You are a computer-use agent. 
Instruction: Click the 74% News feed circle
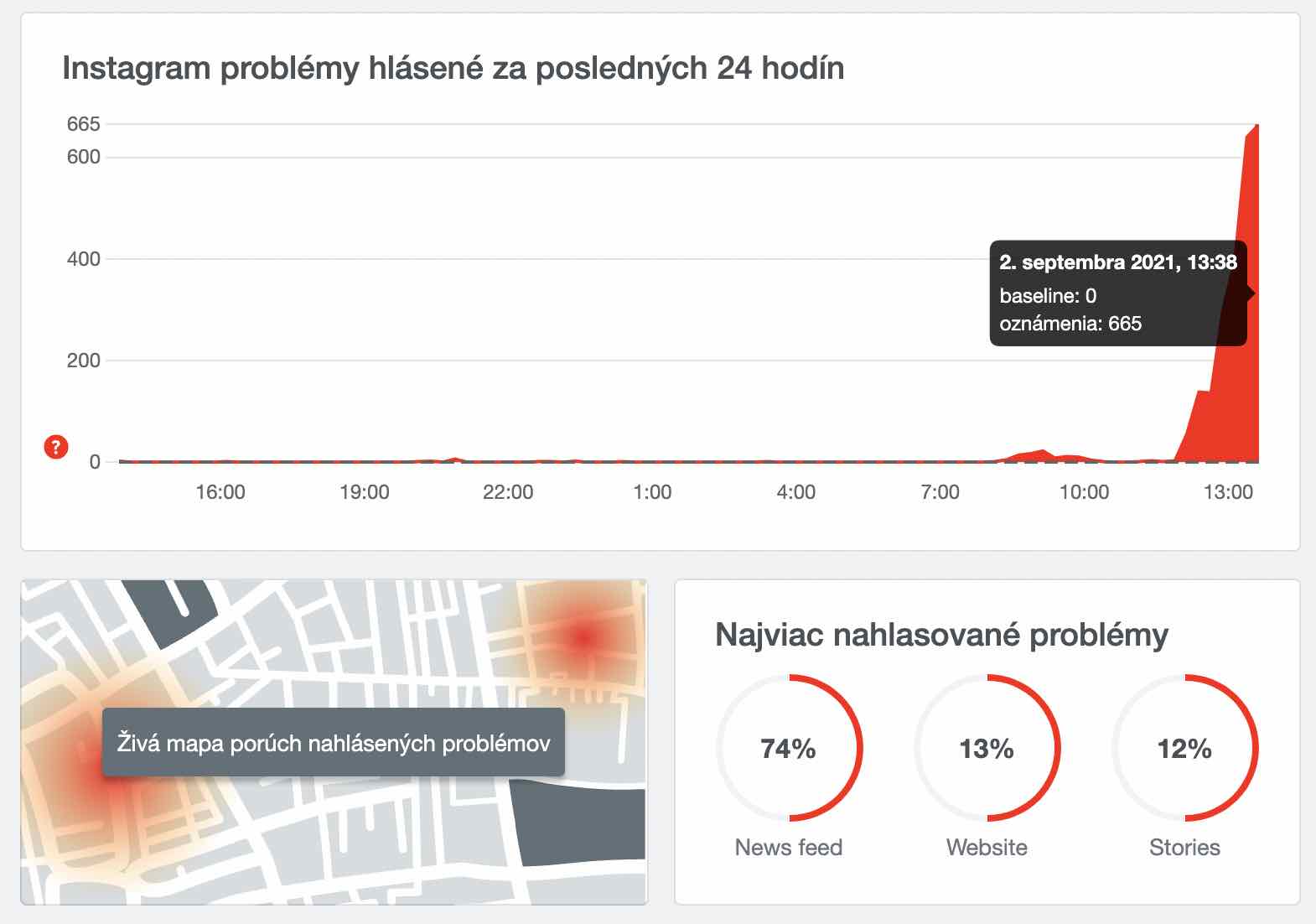click(x=788, y=748)
